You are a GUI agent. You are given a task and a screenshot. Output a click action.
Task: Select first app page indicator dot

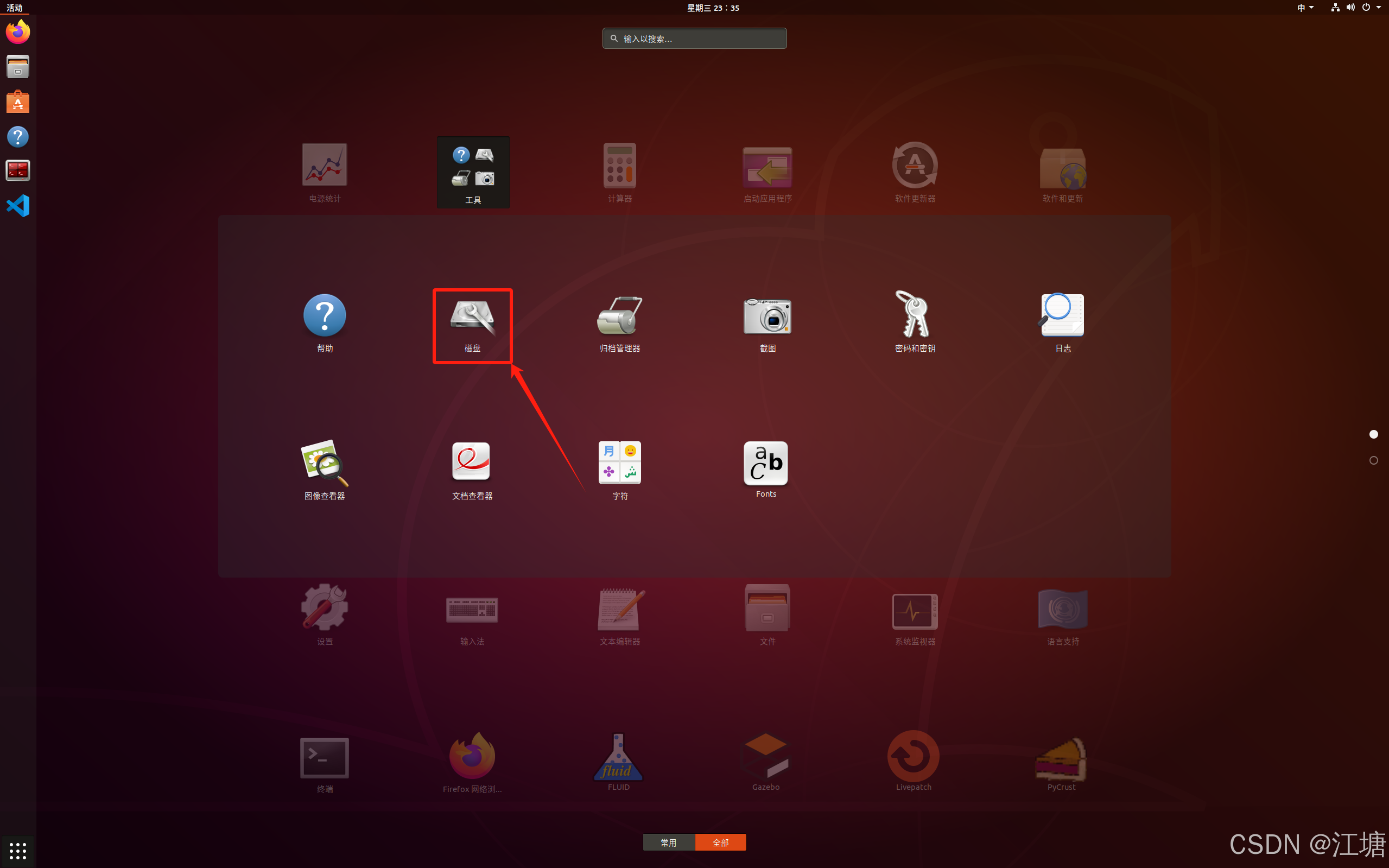click(1373, 434)
